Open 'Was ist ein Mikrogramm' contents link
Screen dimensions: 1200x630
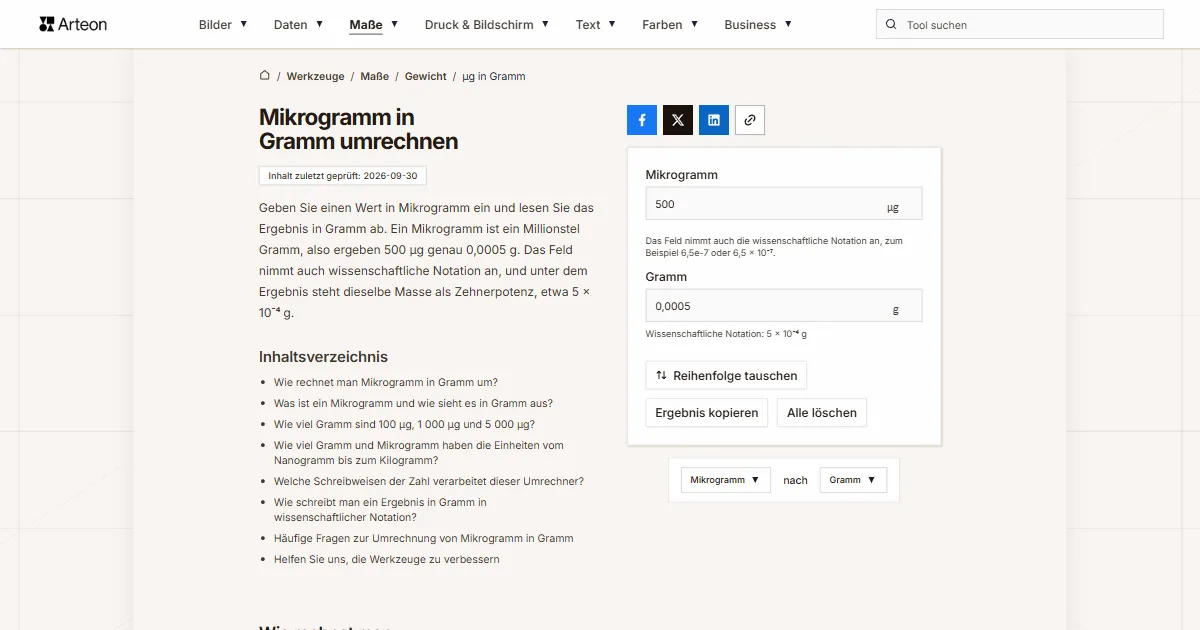coord(413,403)
